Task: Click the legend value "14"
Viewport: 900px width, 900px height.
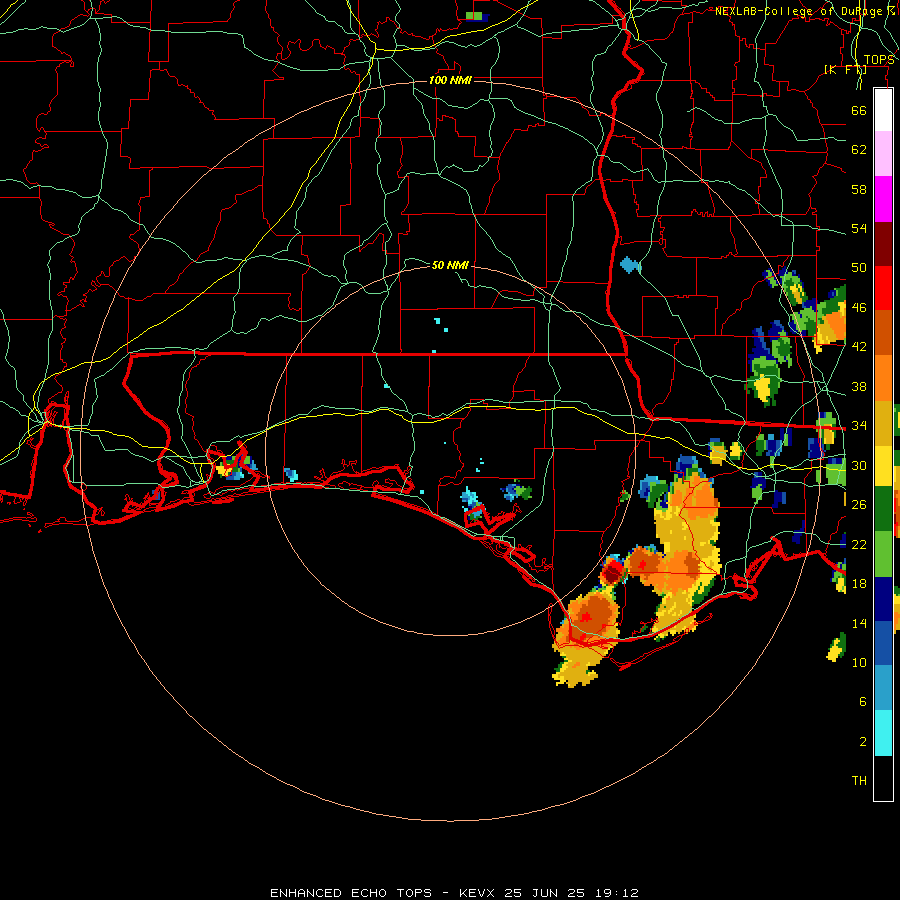Action: point(859,623)
